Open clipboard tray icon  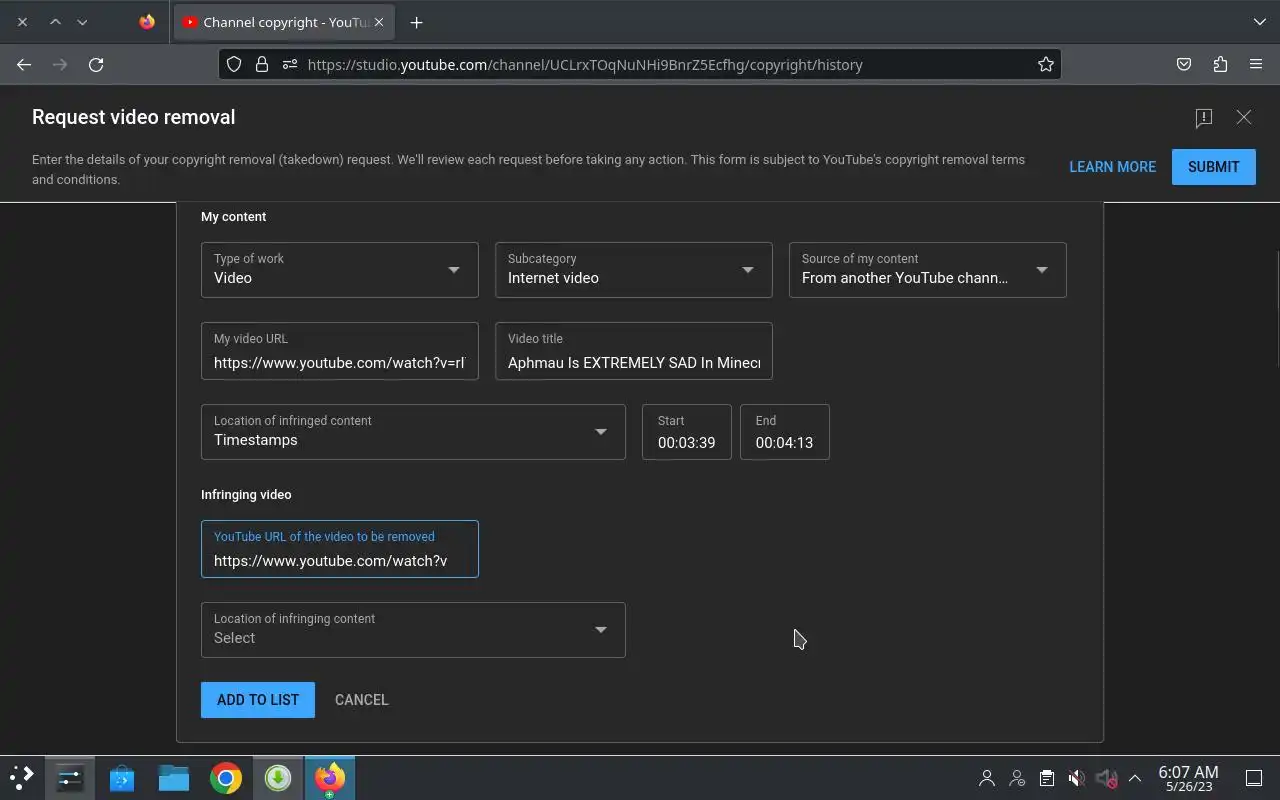[1046, 778]
